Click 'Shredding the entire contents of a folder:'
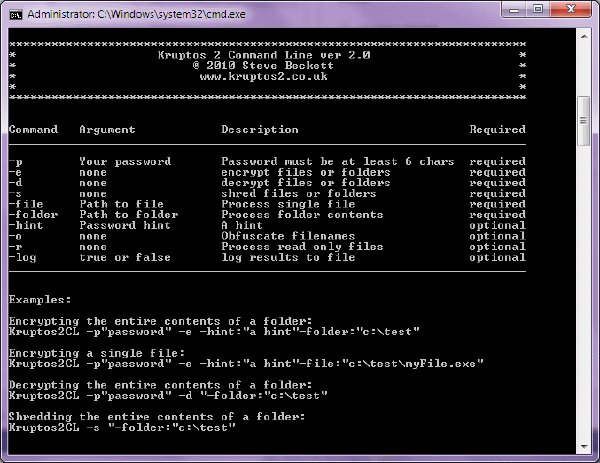 click(157, 417)
